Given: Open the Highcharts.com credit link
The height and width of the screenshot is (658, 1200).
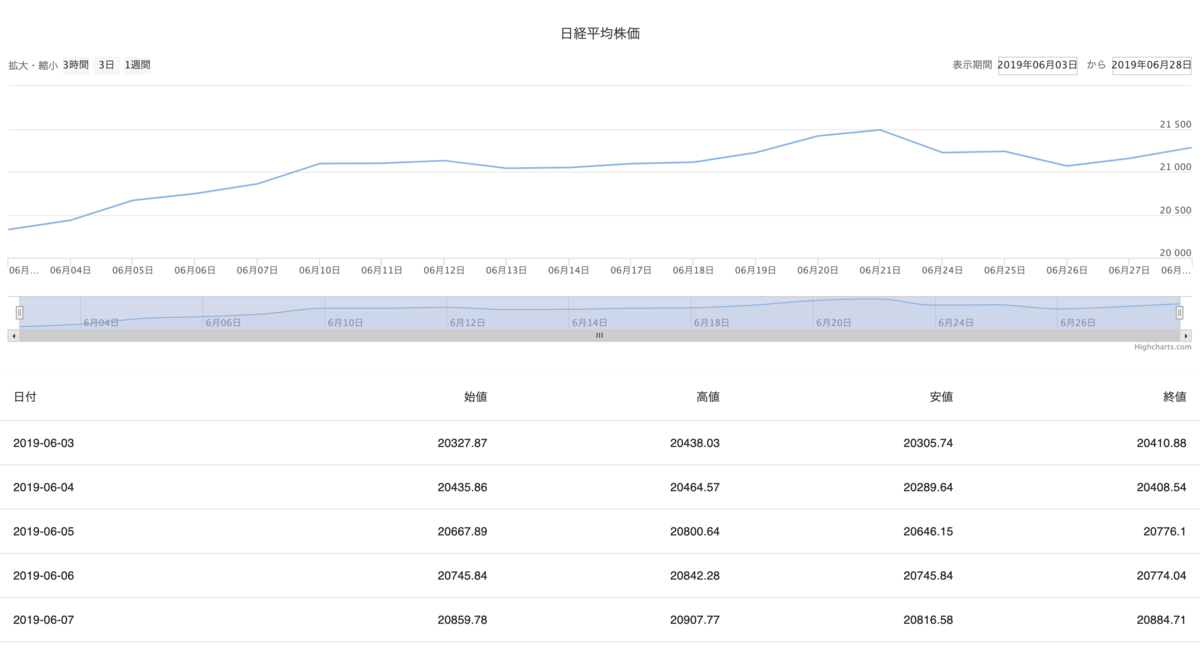Looking at the screenshot, I should pyautogui.click(x=1163, y=347).
